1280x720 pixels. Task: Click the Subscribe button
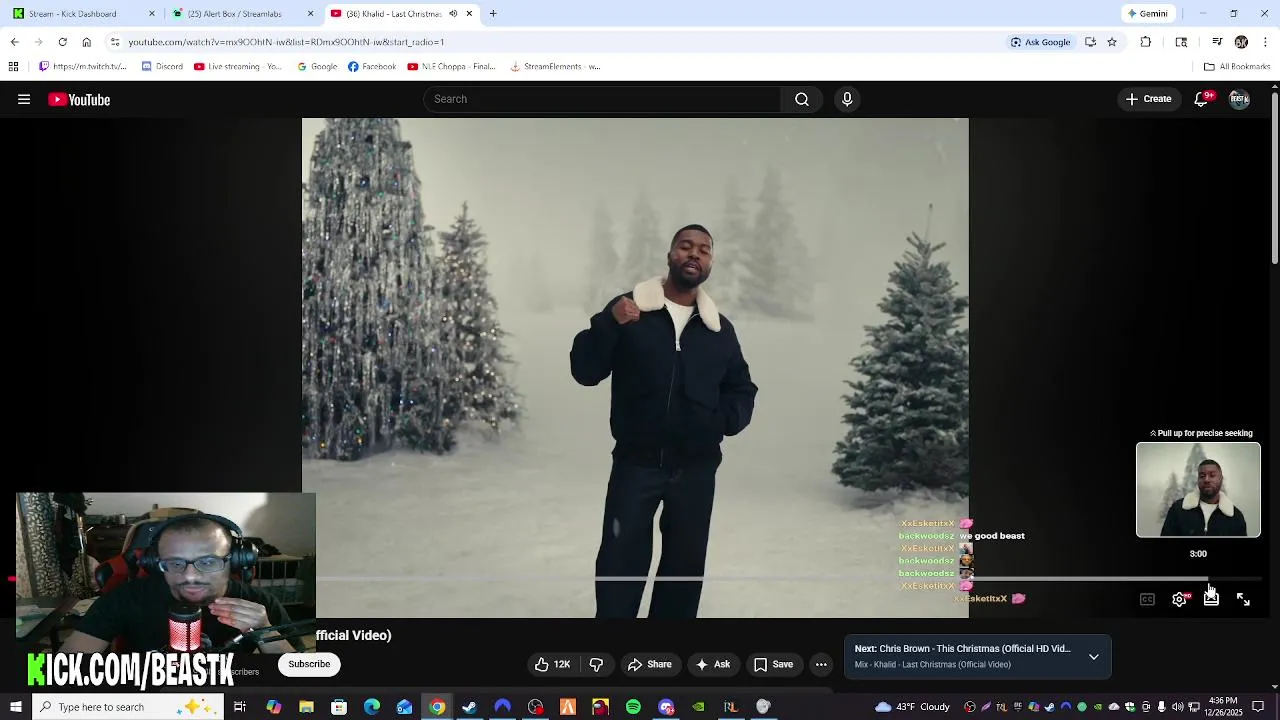tap(309, 664)
